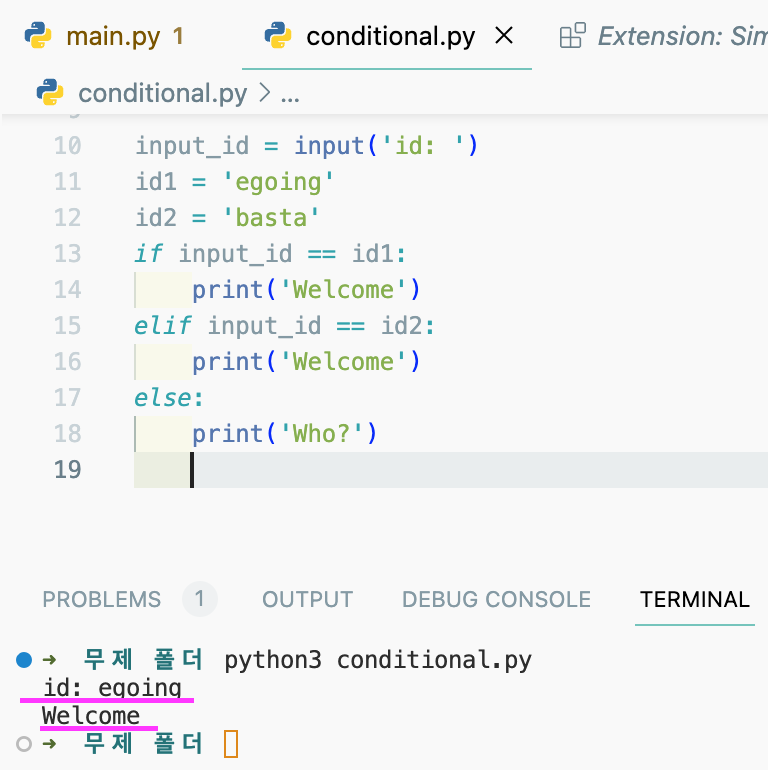
Task: Select the TERMINAL panel tab
Action: 695,599
